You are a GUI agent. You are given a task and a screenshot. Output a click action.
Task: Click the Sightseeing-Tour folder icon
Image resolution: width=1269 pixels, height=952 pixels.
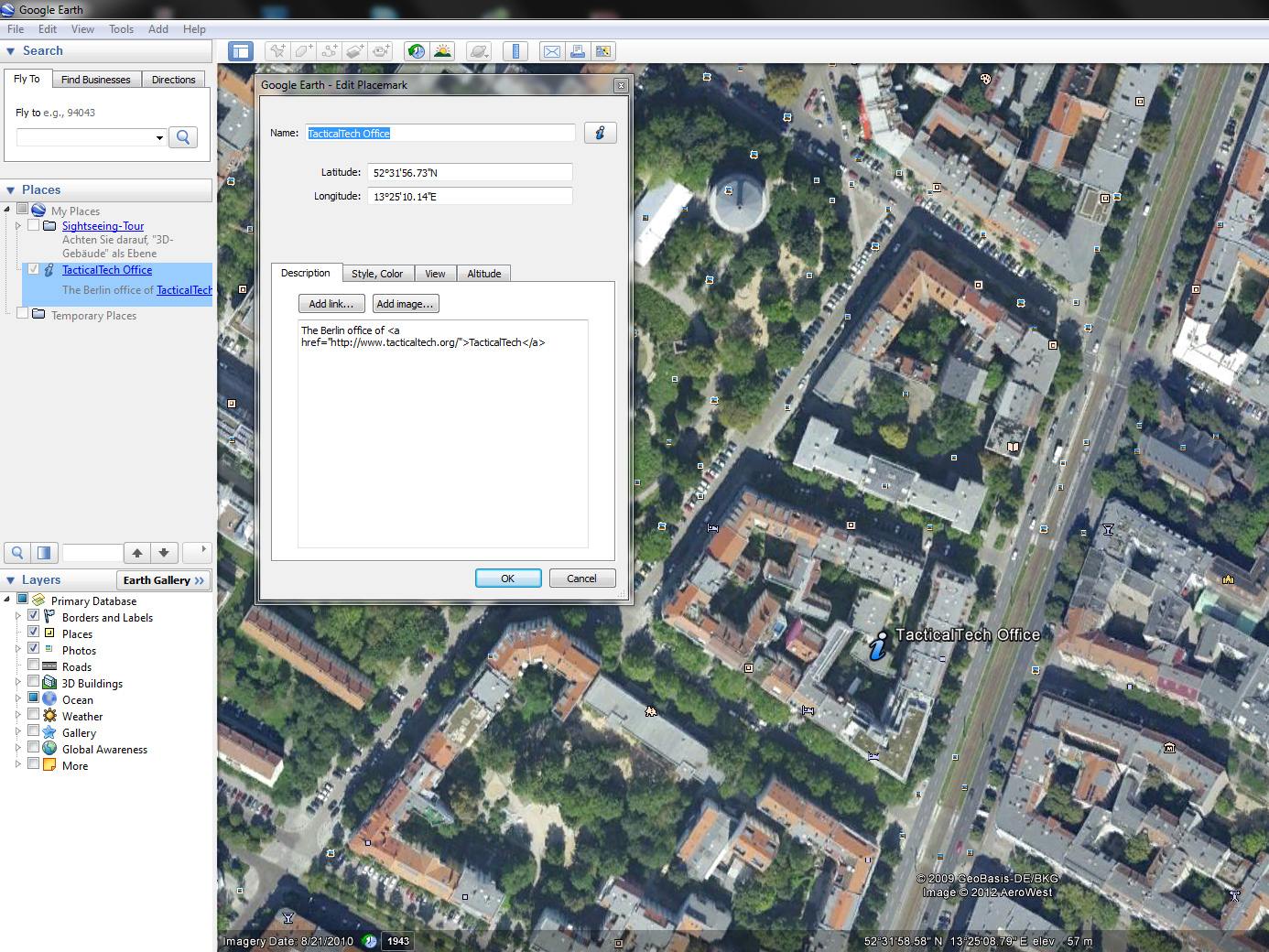click(49, 226)
